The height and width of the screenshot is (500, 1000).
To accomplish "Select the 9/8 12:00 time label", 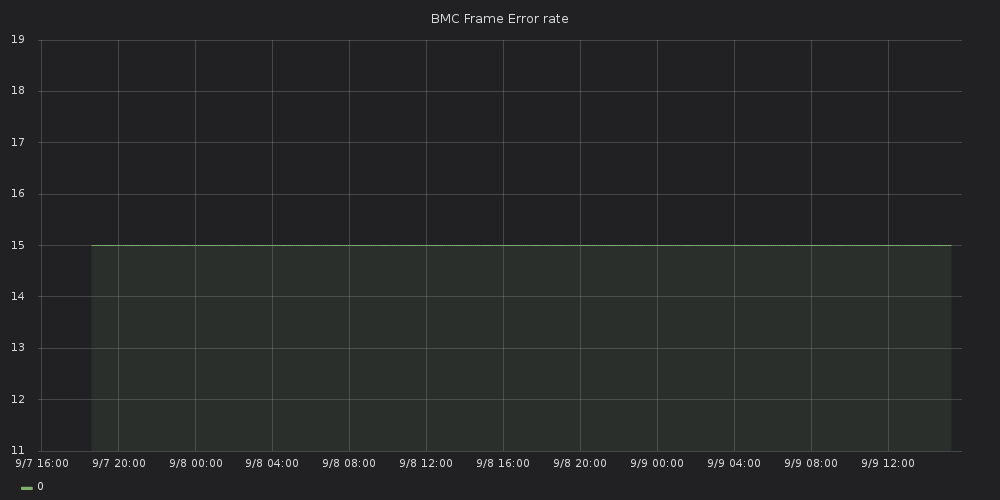I will point(426,464).
